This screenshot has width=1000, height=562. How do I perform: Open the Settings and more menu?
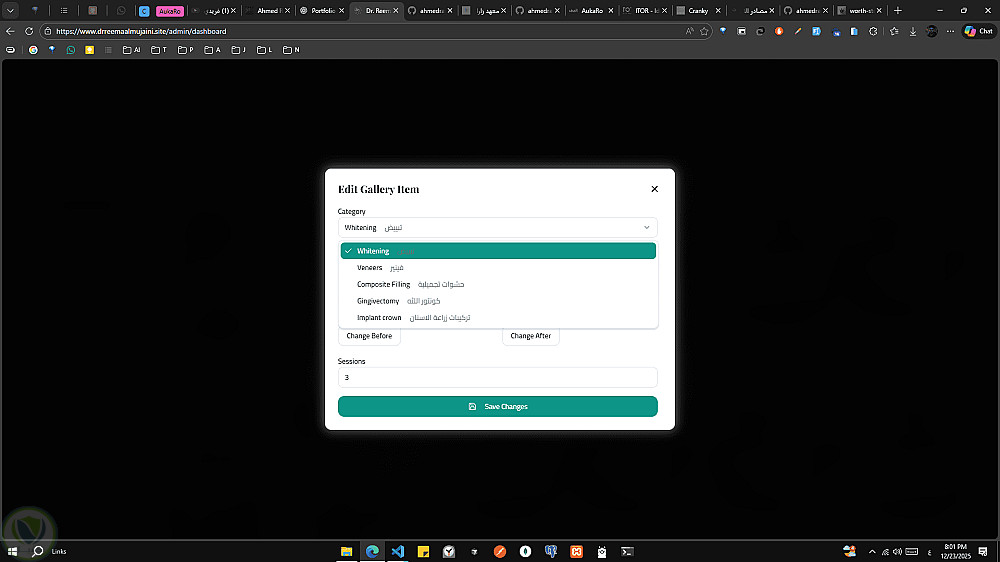tap(950, 31)
